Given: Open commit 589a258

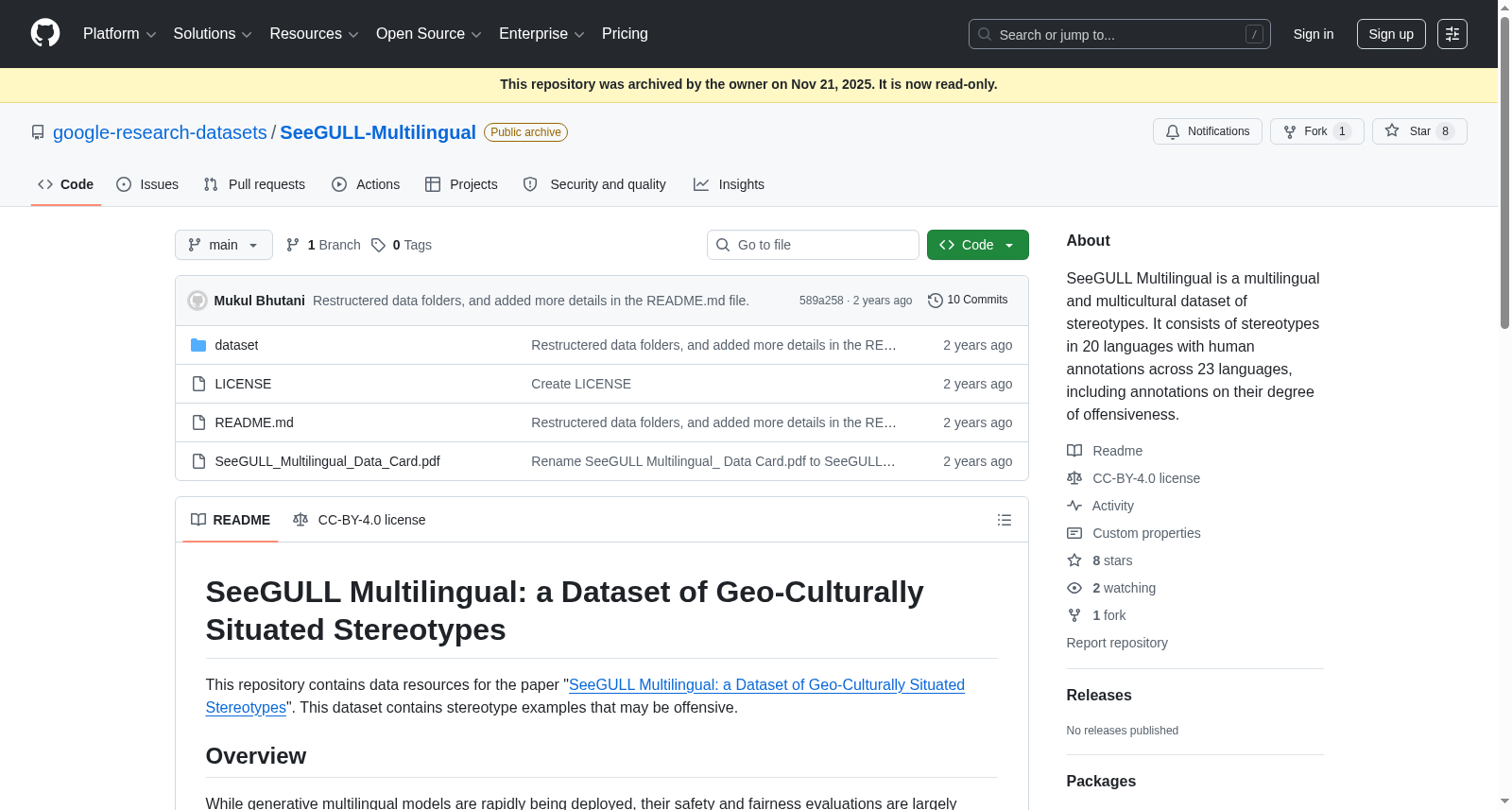Looking at the screenshot, I should pos(821,301).
